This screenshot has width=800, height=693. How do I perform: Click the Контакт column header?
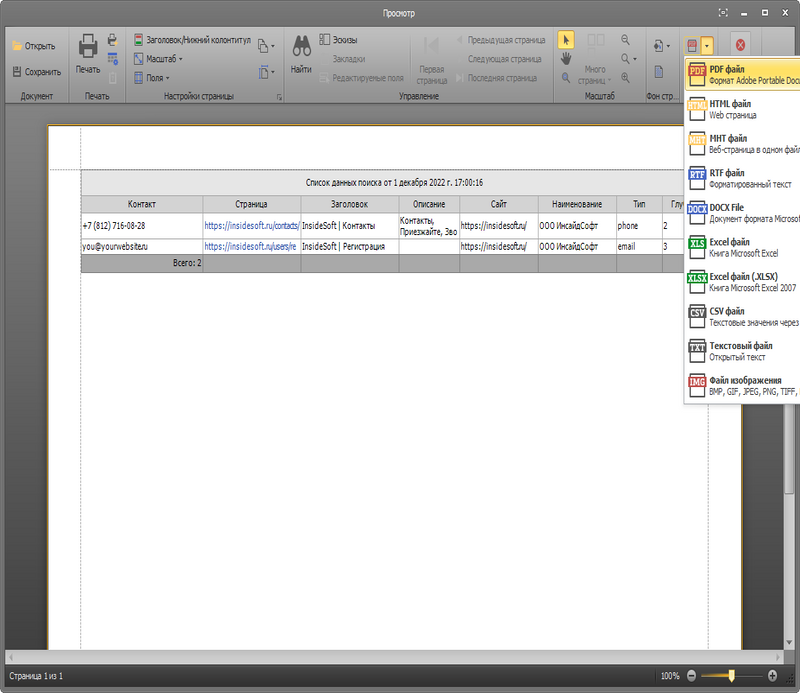[142, 204]
